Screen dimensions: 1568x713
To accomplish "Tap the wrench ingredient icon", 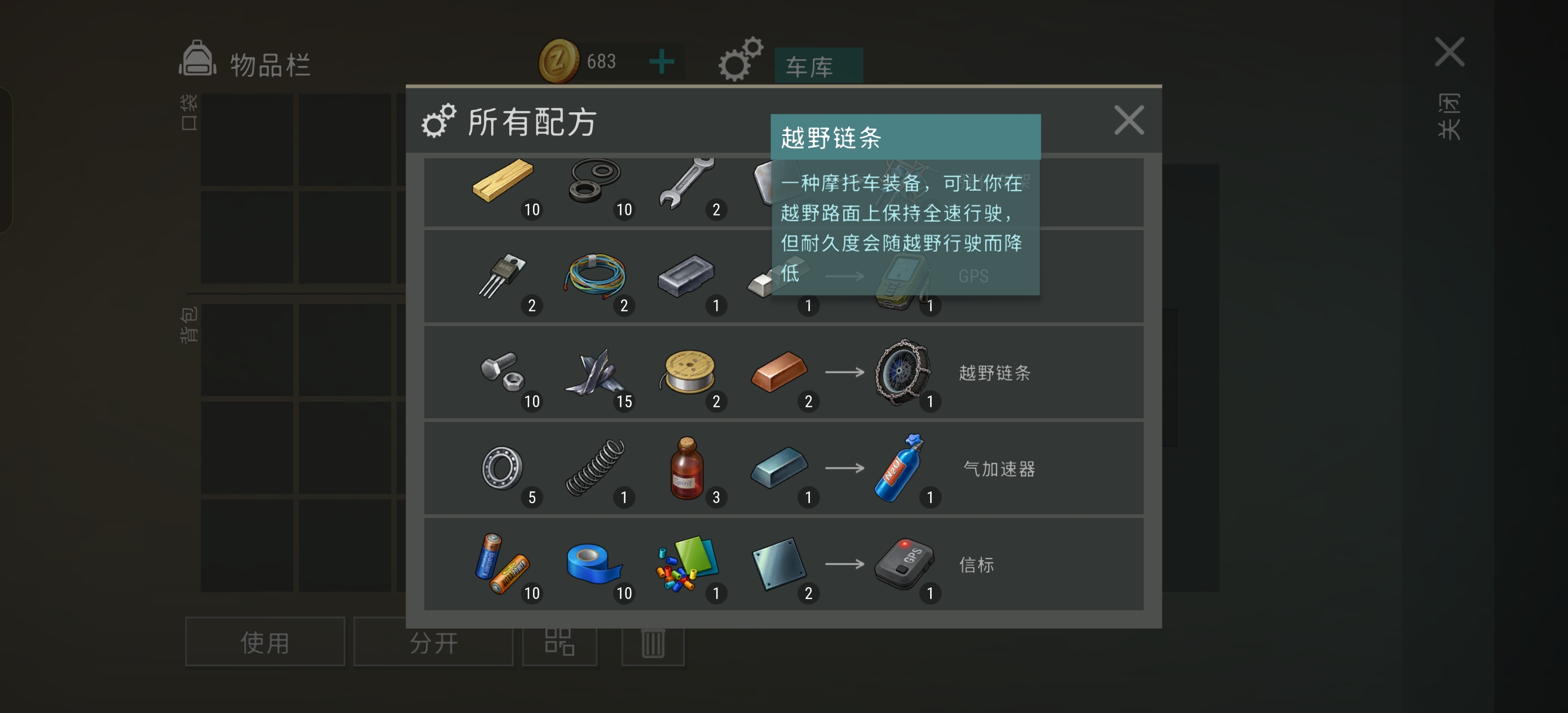I will pyautogui.click(x=686, y=183).
